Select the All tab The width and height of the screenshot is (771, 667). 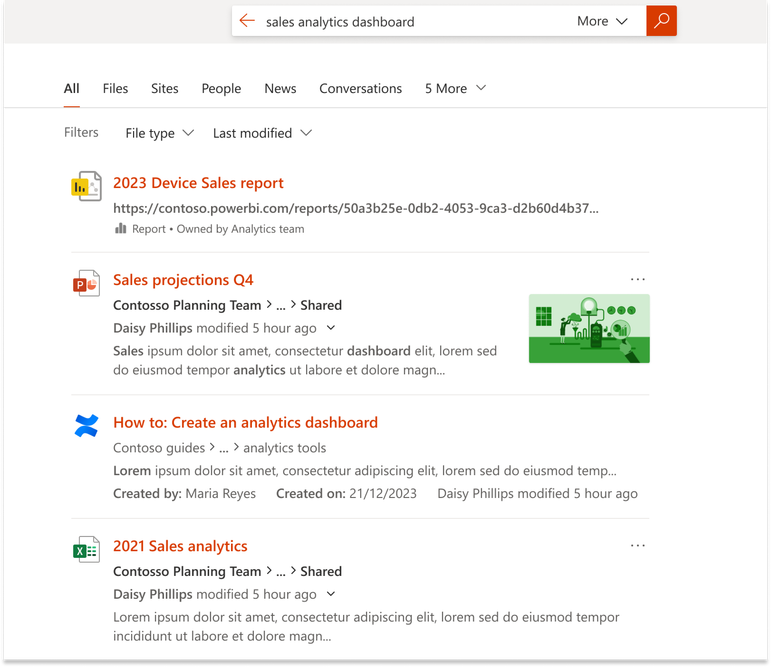point(71,89)
